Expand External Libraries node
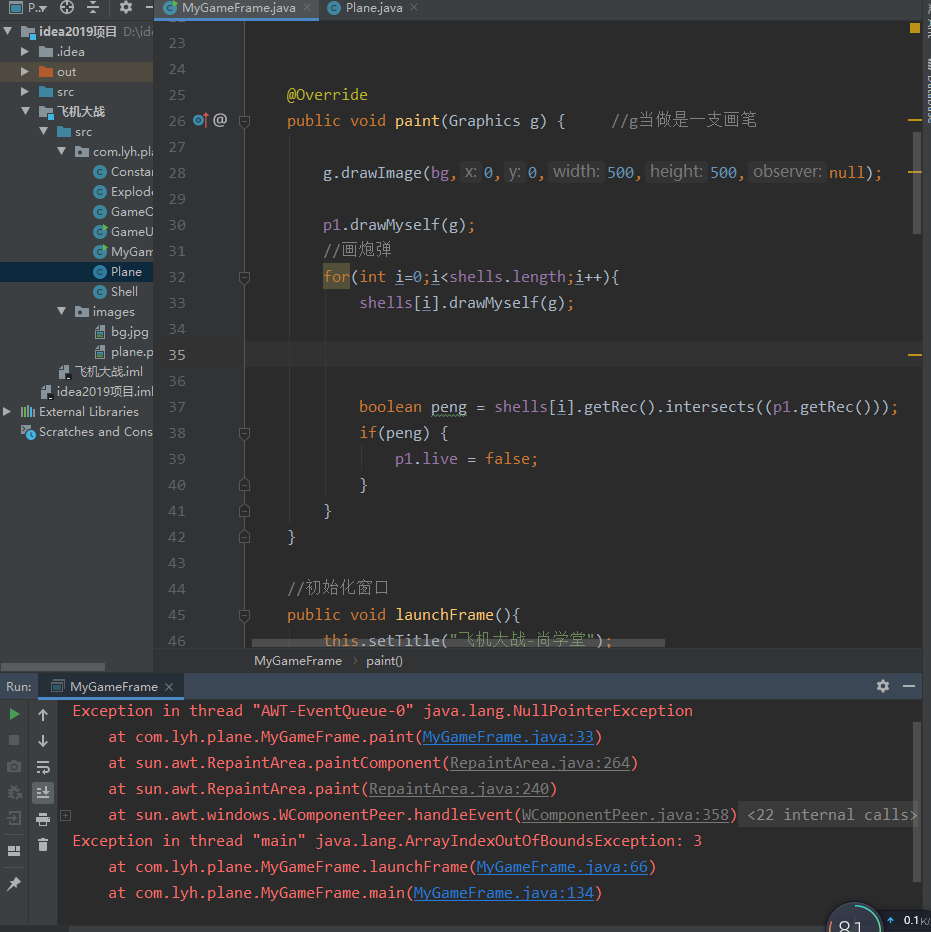 coord(7,411)
